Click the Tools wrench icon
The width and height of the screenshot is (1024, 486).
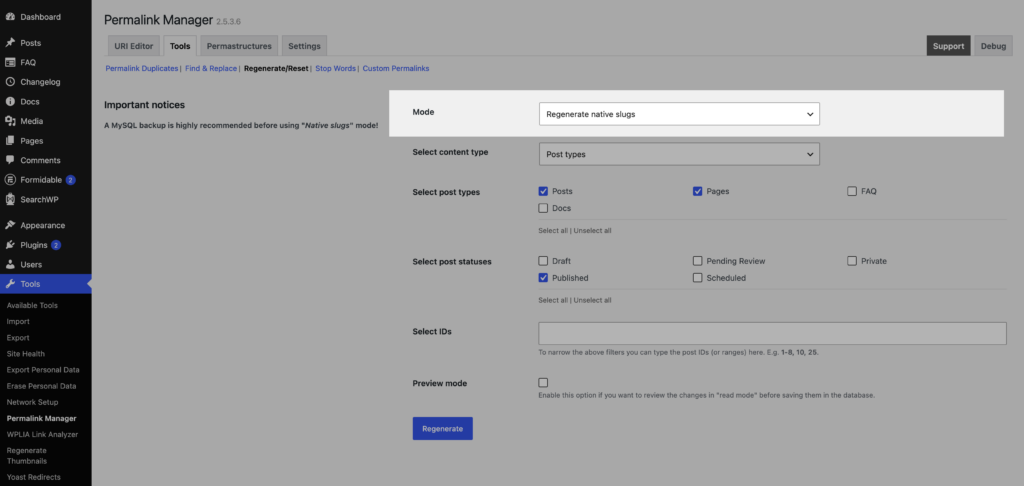[10, 284]
